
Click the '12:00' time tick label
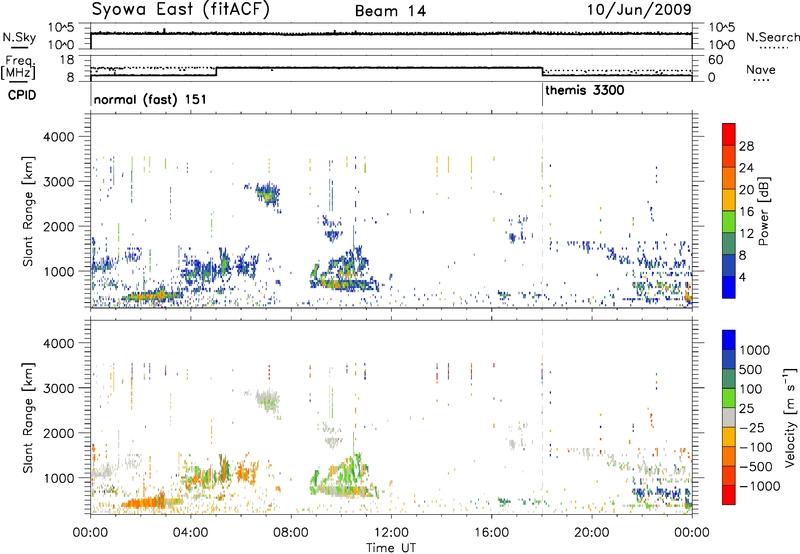391,533
